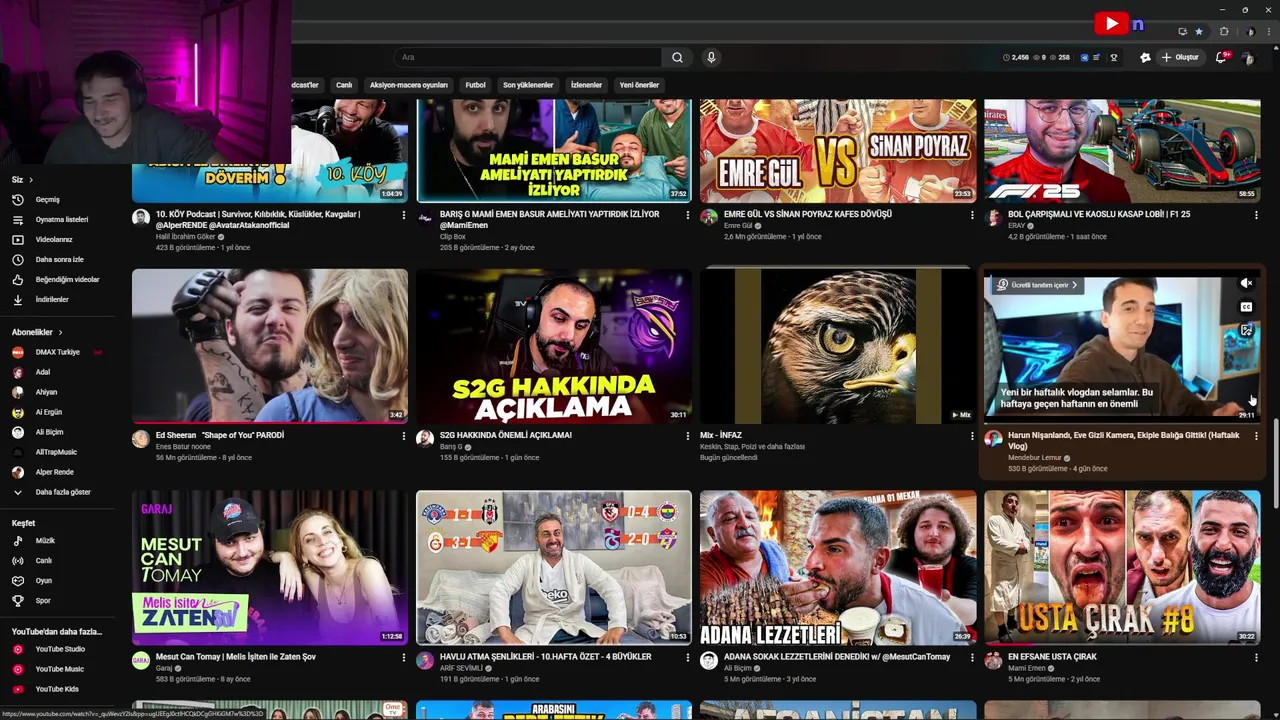This screenshot has height=720, width=1280.
Task: Open ARİF SEVİMLİ channel link
Action: [461, 668]
